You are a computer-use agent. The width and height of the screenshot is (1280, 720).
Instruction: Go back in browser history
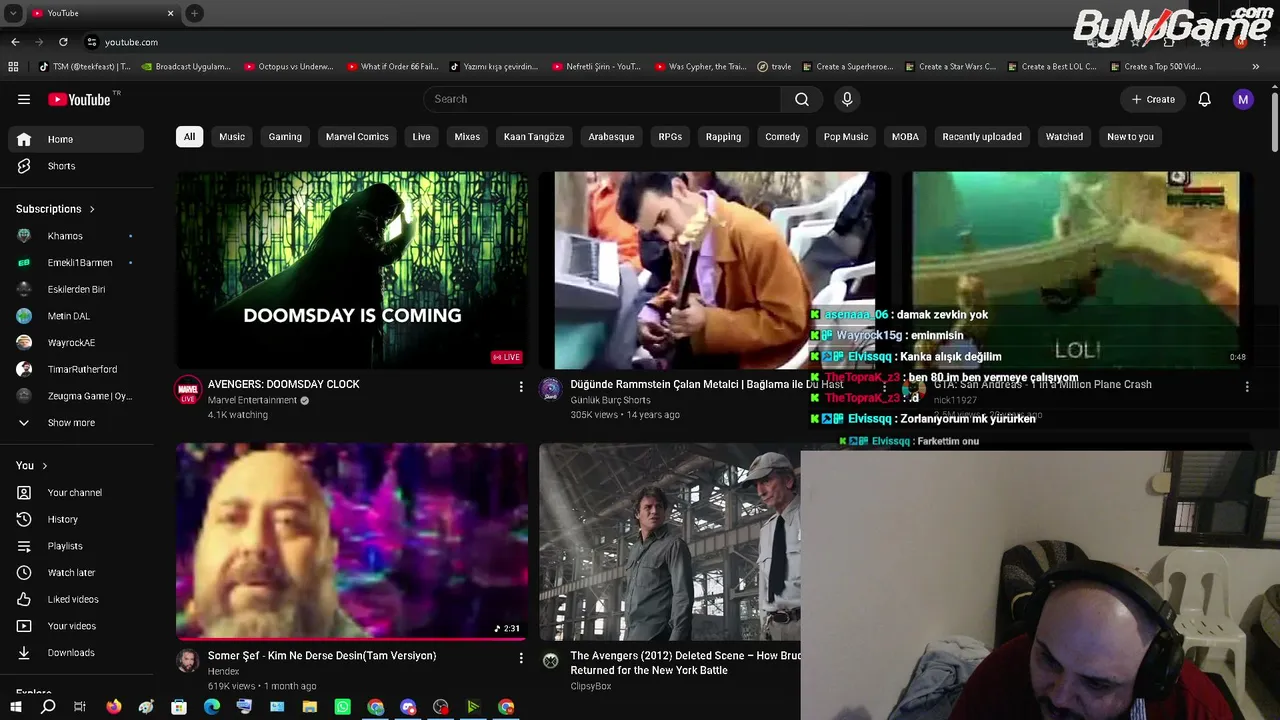coord(15,42)
